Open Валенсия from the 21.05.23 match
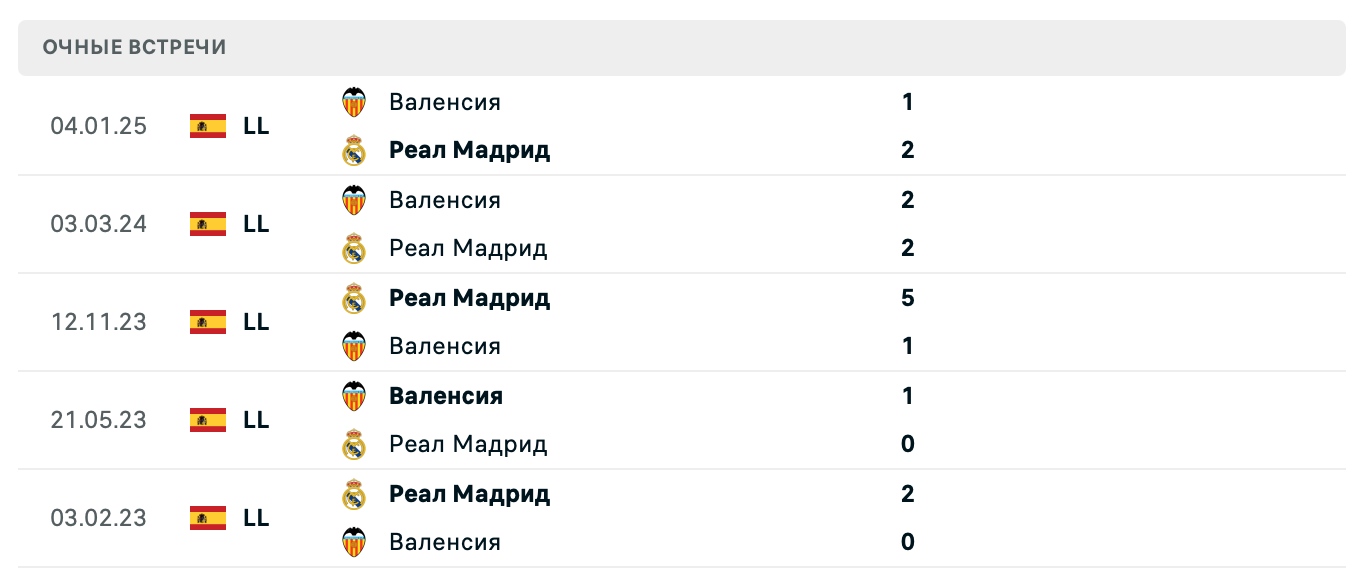The image size is (1364, 580). pos(446,395)
